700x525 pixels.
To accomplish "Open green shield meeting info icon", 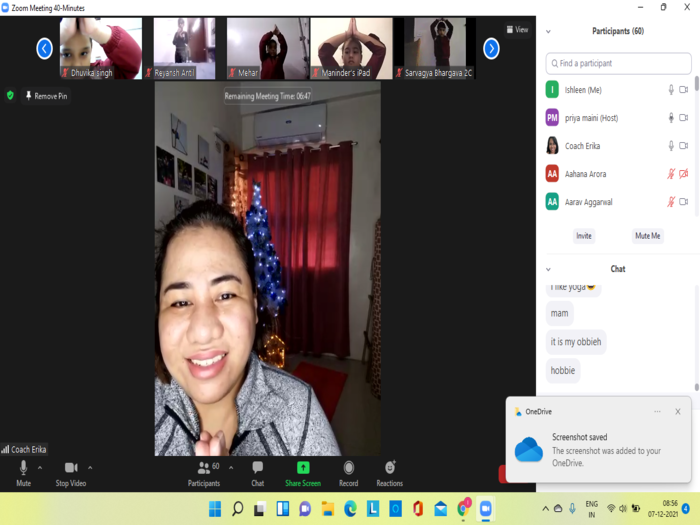I will coord(10,95).
